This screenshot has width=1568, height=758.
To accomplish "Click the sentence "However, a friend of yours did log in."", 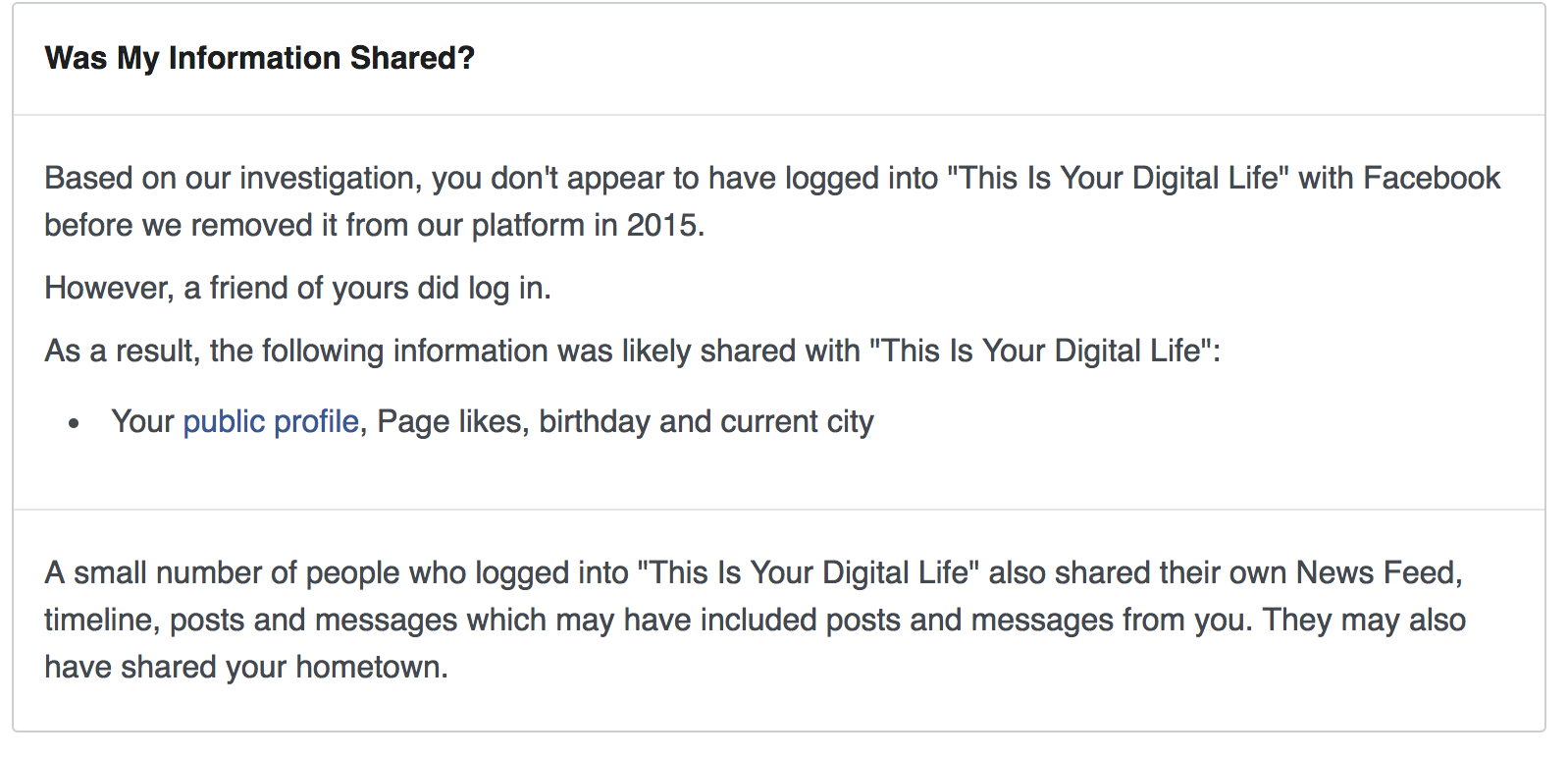I will click(297, 289).
